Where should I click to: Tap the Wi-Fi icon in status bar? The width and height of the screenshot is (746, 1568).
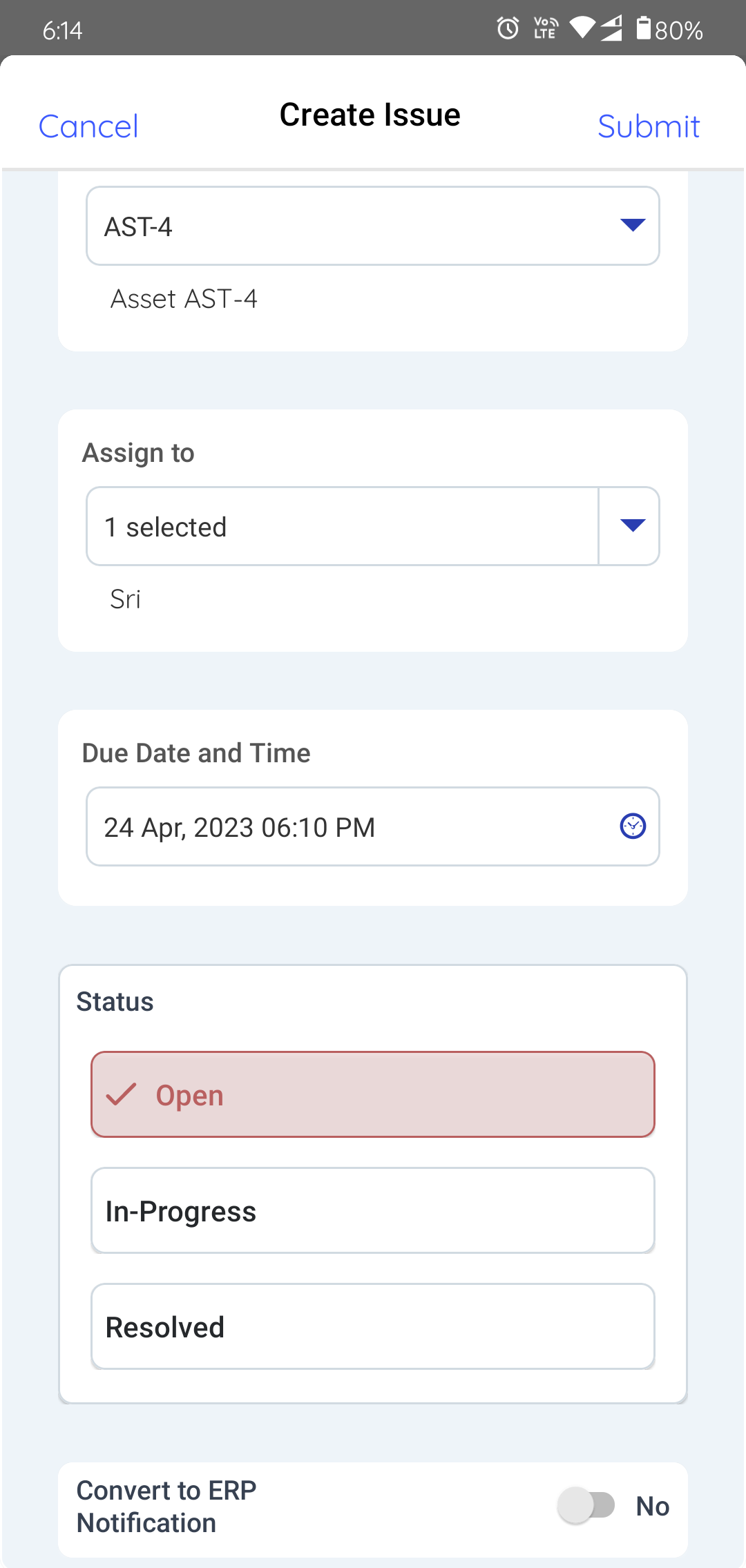click(582, 28)
